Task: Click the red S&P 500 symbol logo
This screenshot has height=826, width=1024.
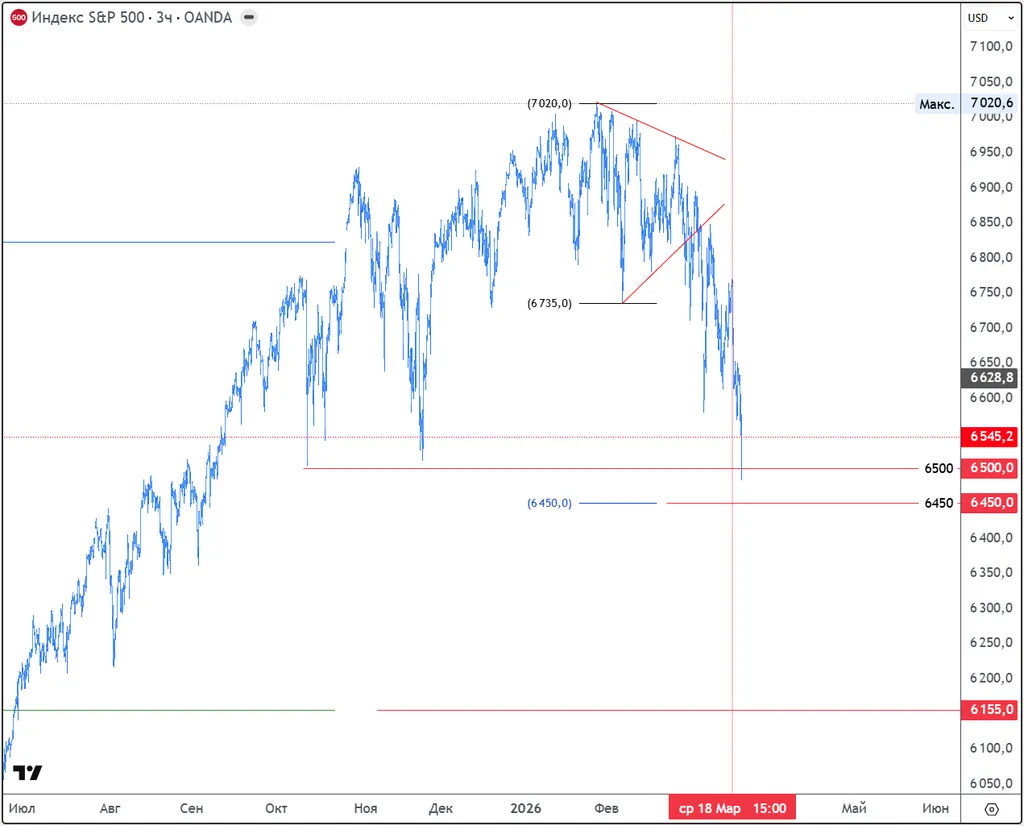Action: [18, 18]
